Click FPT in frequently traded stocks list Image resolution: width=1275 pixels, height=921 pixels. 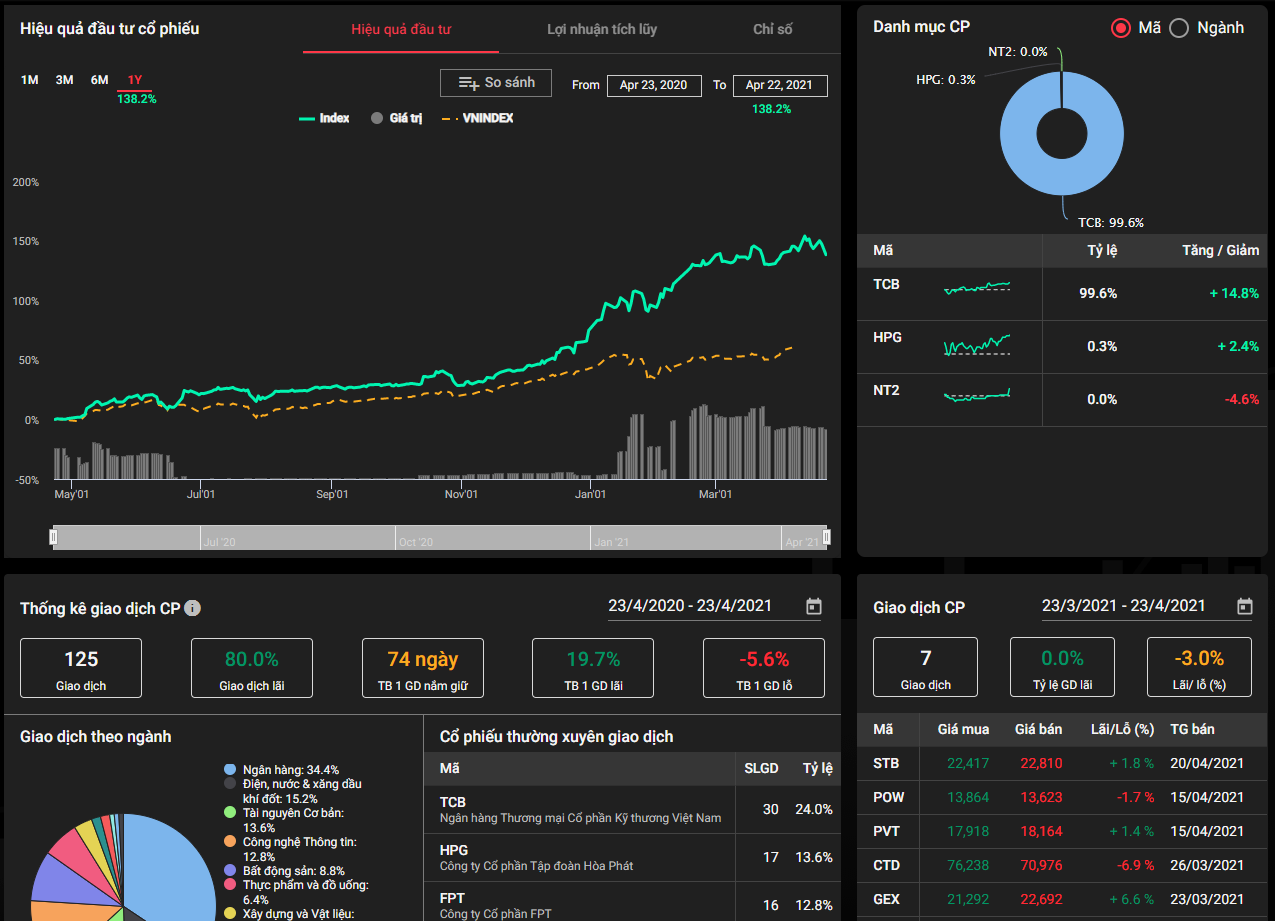tap(452, 898)
